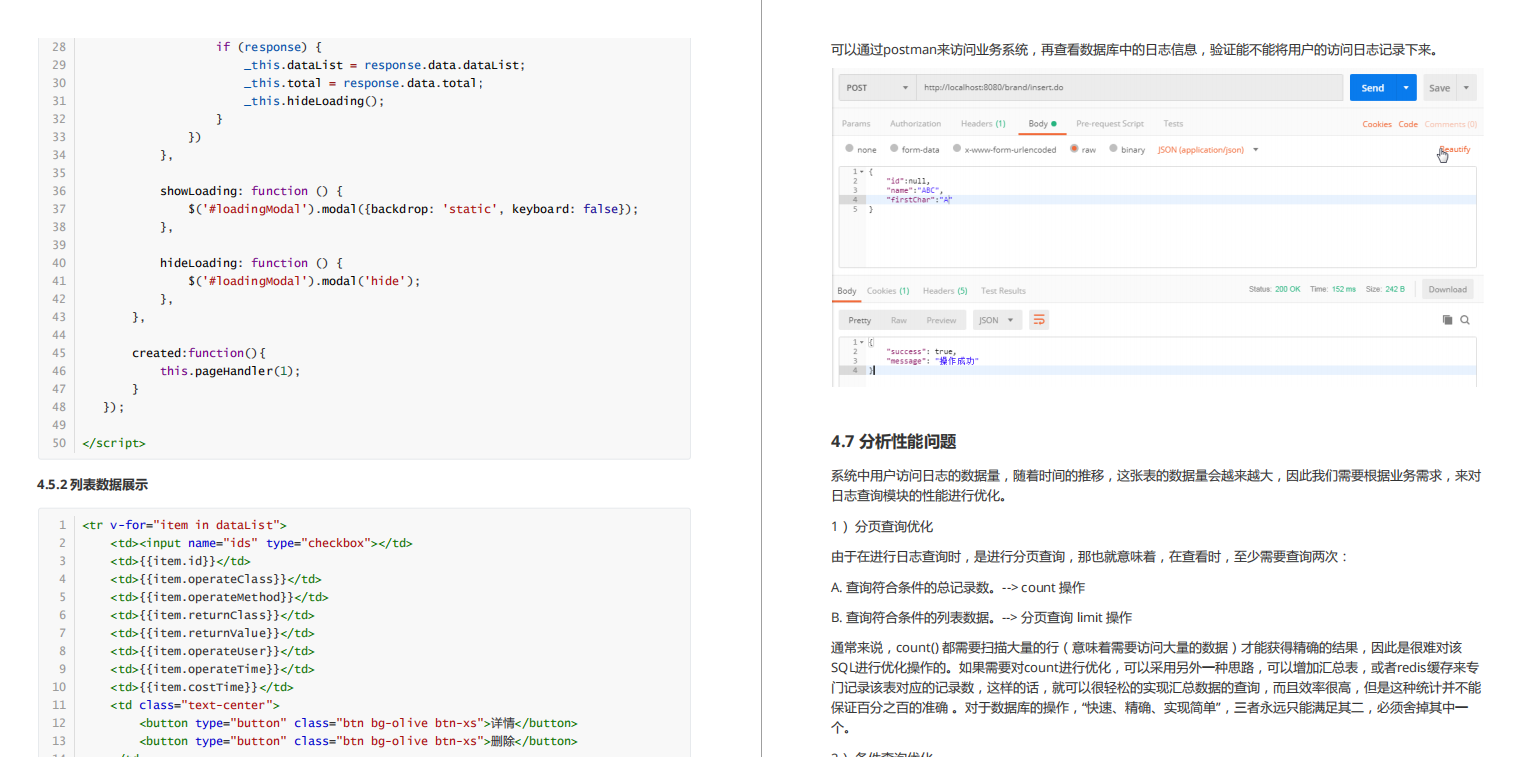Click the blue Send button
Screen dimensions: 1517x757
pos(1373,88)
